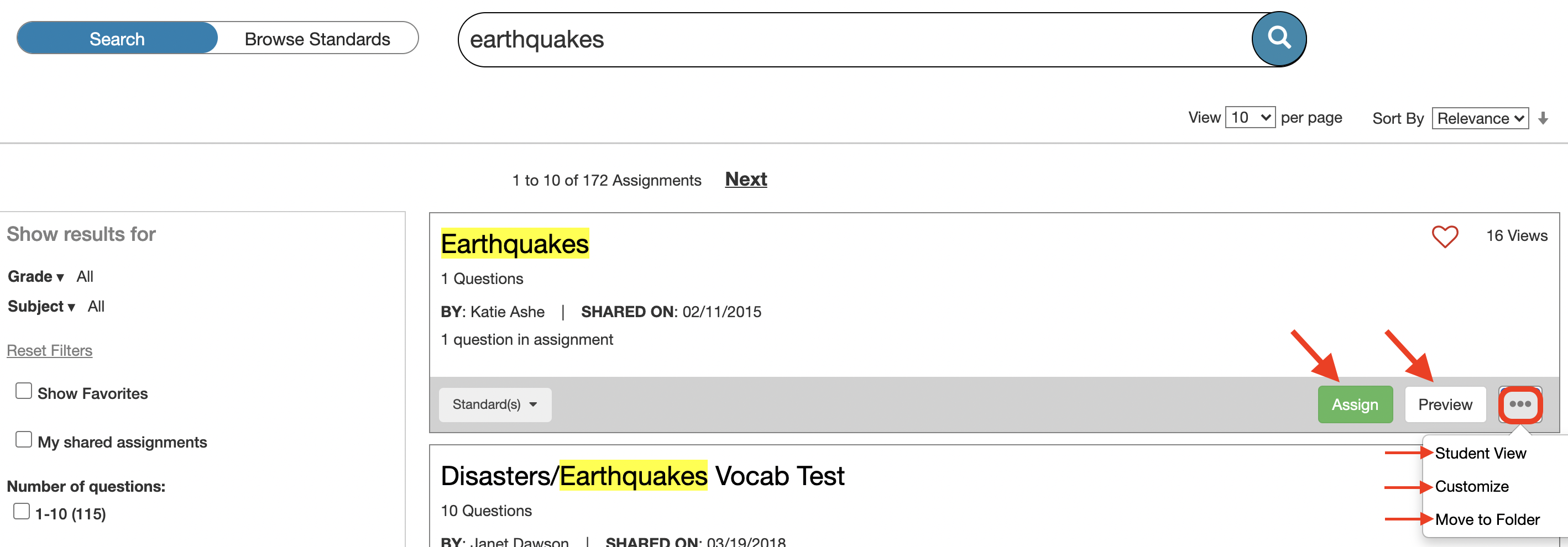Select Customize in the options menu

click(x=1471, y=487)
